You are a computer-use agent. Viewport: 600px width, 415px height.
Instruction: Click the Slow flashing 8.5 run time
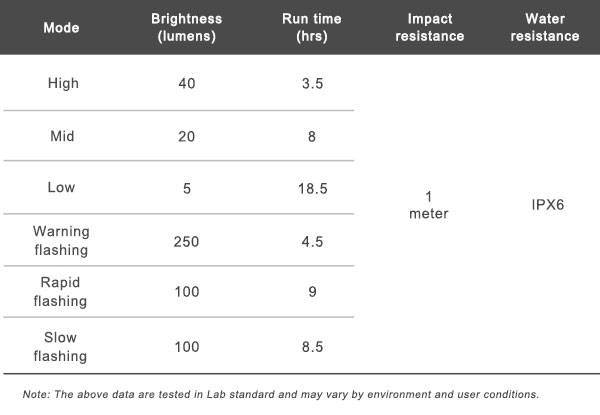pyautogui.click(x=314, y=343)
